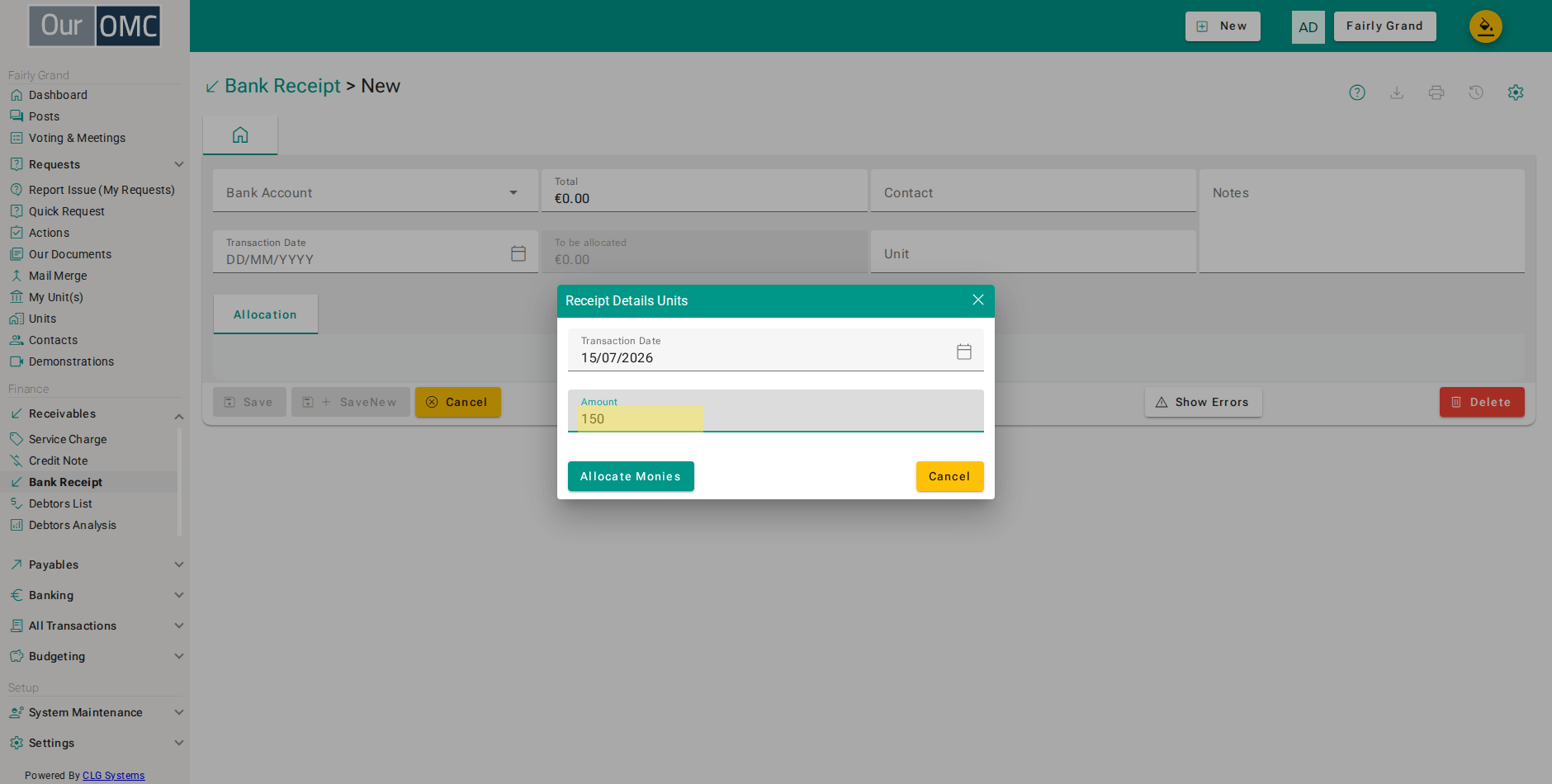Click the AD user avatar
1552x784 pixels.
click(x=1308, y=27)
